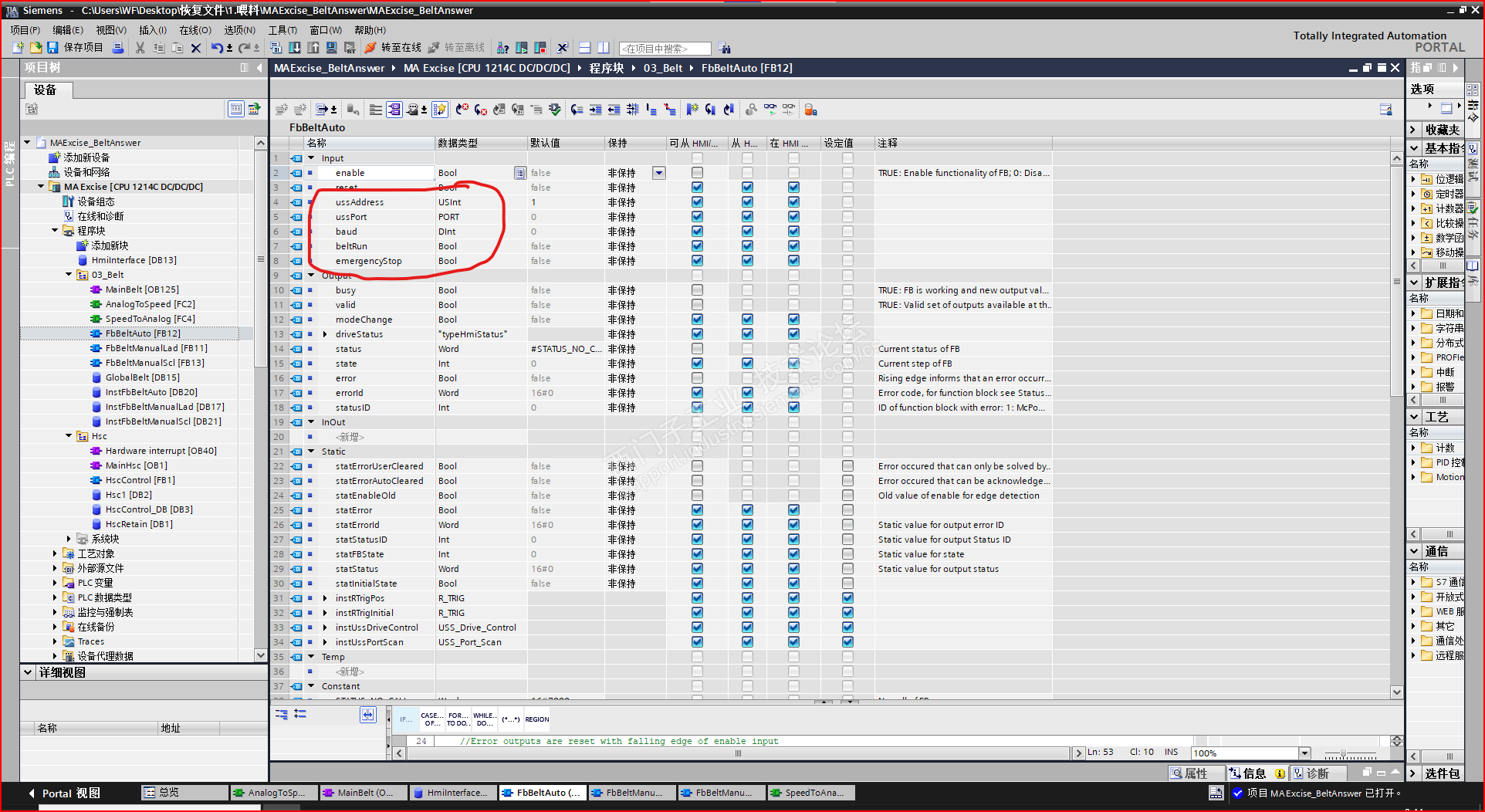Click the split editor vertically icon
1485x812 pixels.
pos(603,48)
